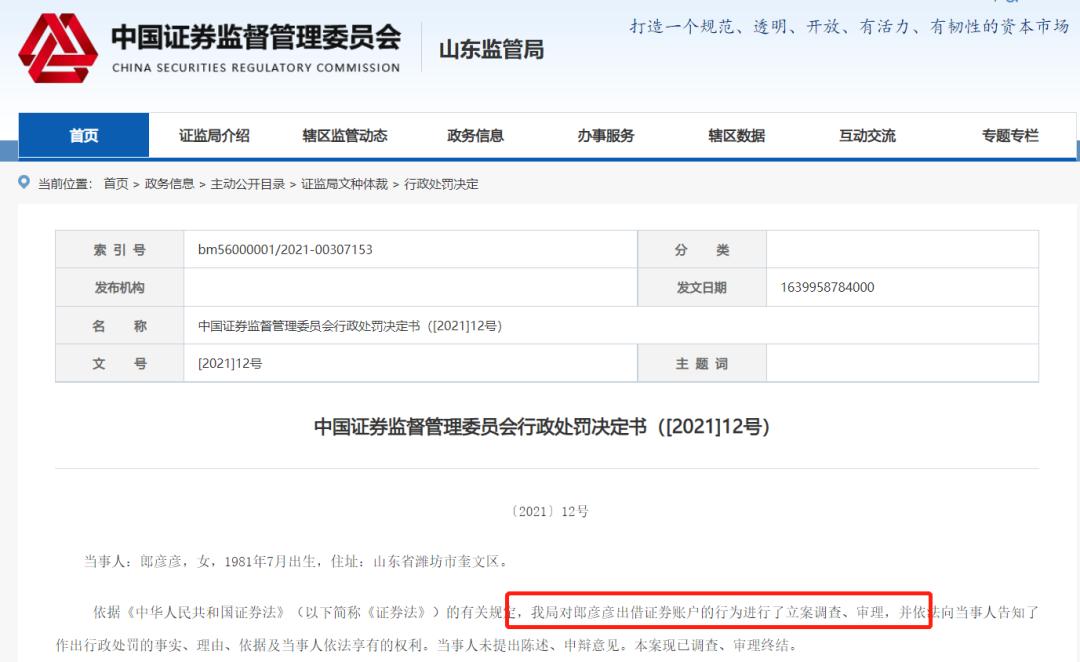
Task: Open the 政务信息 navigation item
Action: [475, 136]
